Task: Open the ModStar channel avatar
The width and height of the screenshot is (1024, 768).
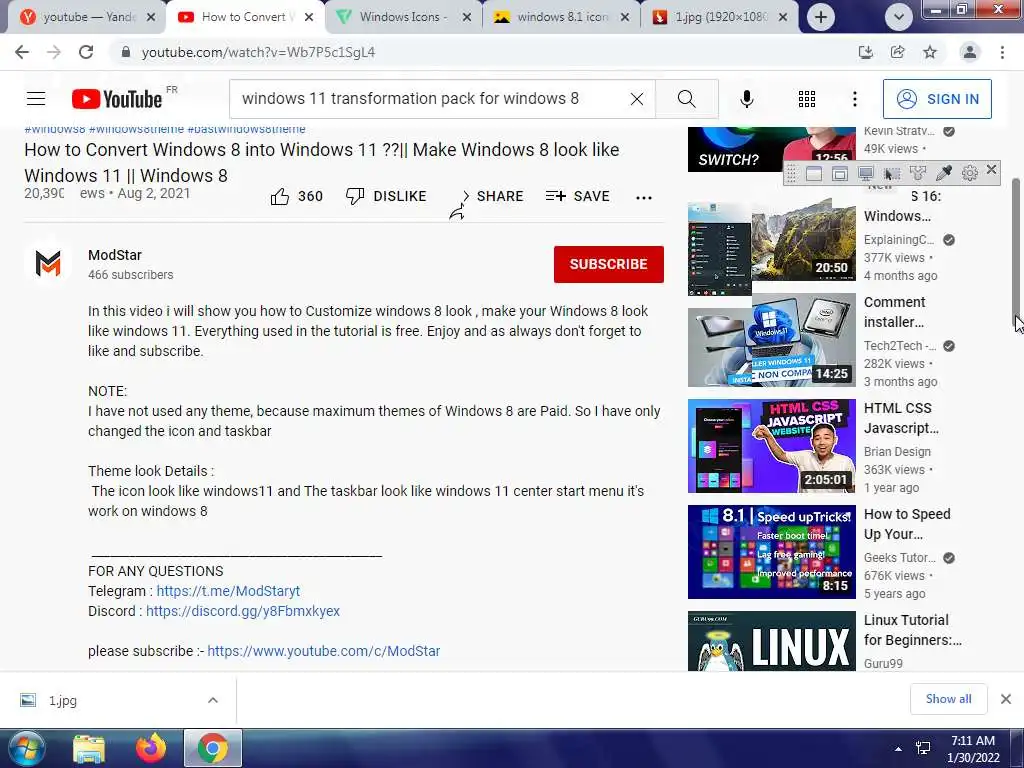Action: coord(48,264)
